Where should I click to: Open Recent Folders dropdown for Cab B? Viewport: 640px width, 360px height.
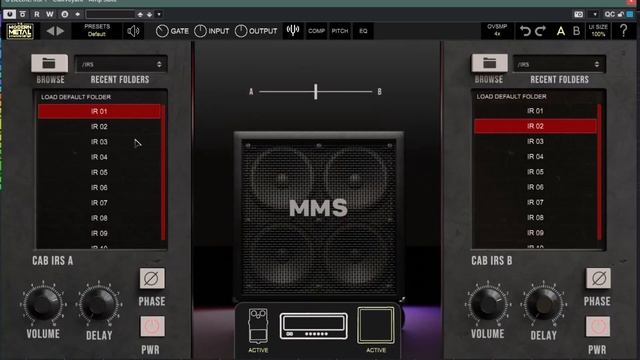tap(559, 64)
